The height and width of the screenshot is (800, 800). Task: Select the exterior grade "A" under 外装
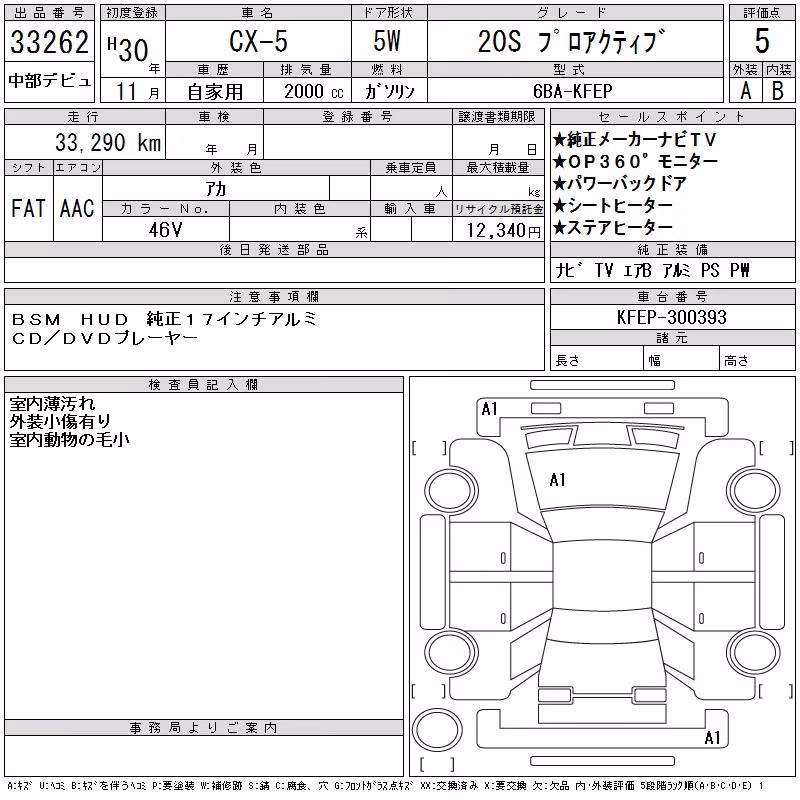(745, 91)
